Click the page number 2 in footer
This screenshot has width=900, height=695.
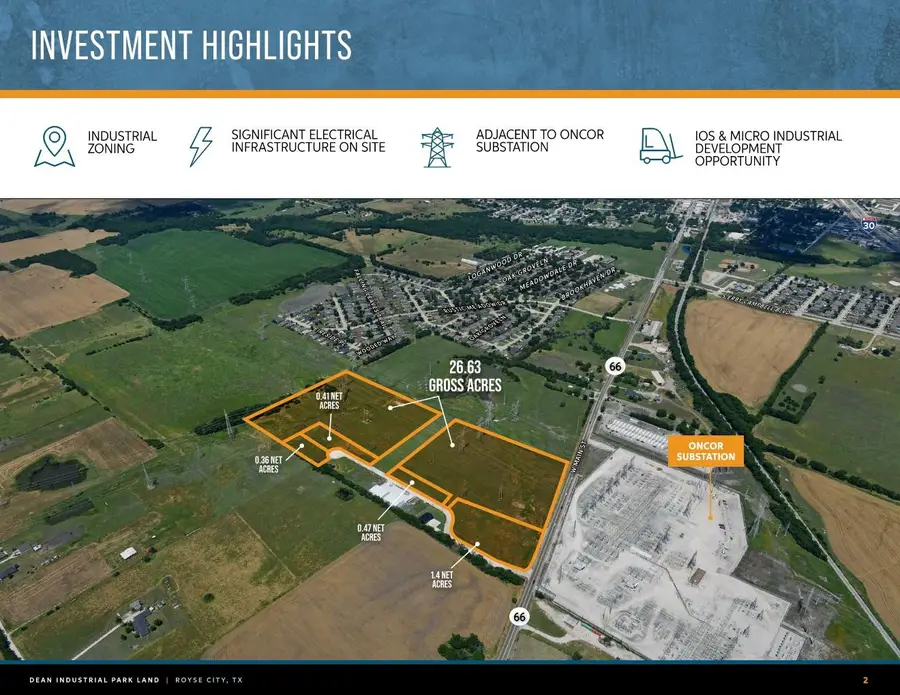pos(864,680)
